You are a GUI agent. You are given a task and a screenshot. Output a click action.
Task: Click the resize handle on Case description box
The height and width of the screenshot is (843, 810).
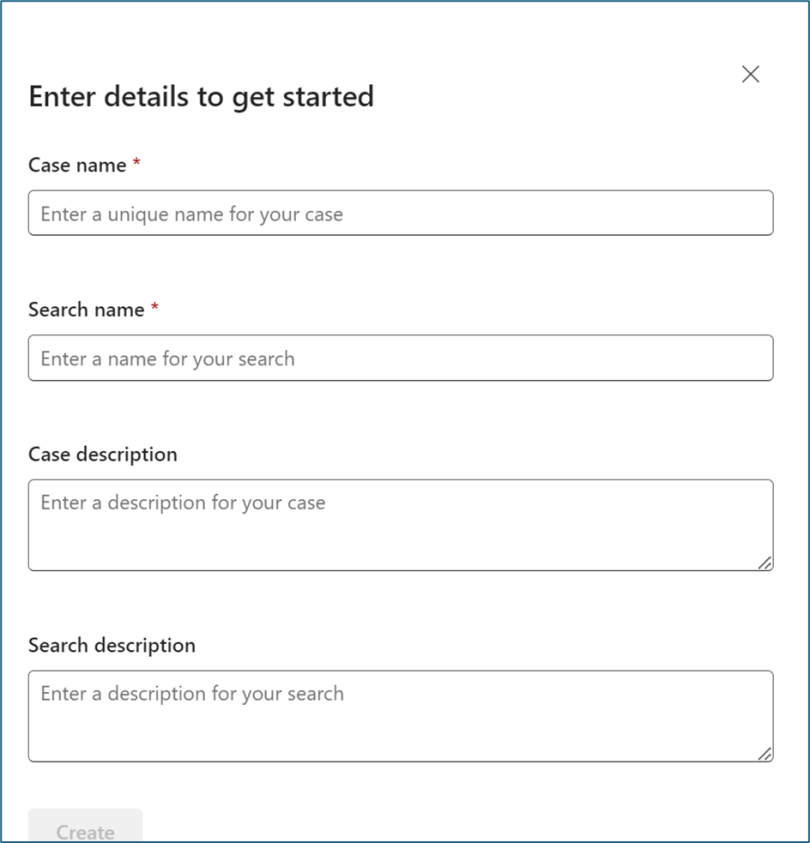tap(766, 564)
